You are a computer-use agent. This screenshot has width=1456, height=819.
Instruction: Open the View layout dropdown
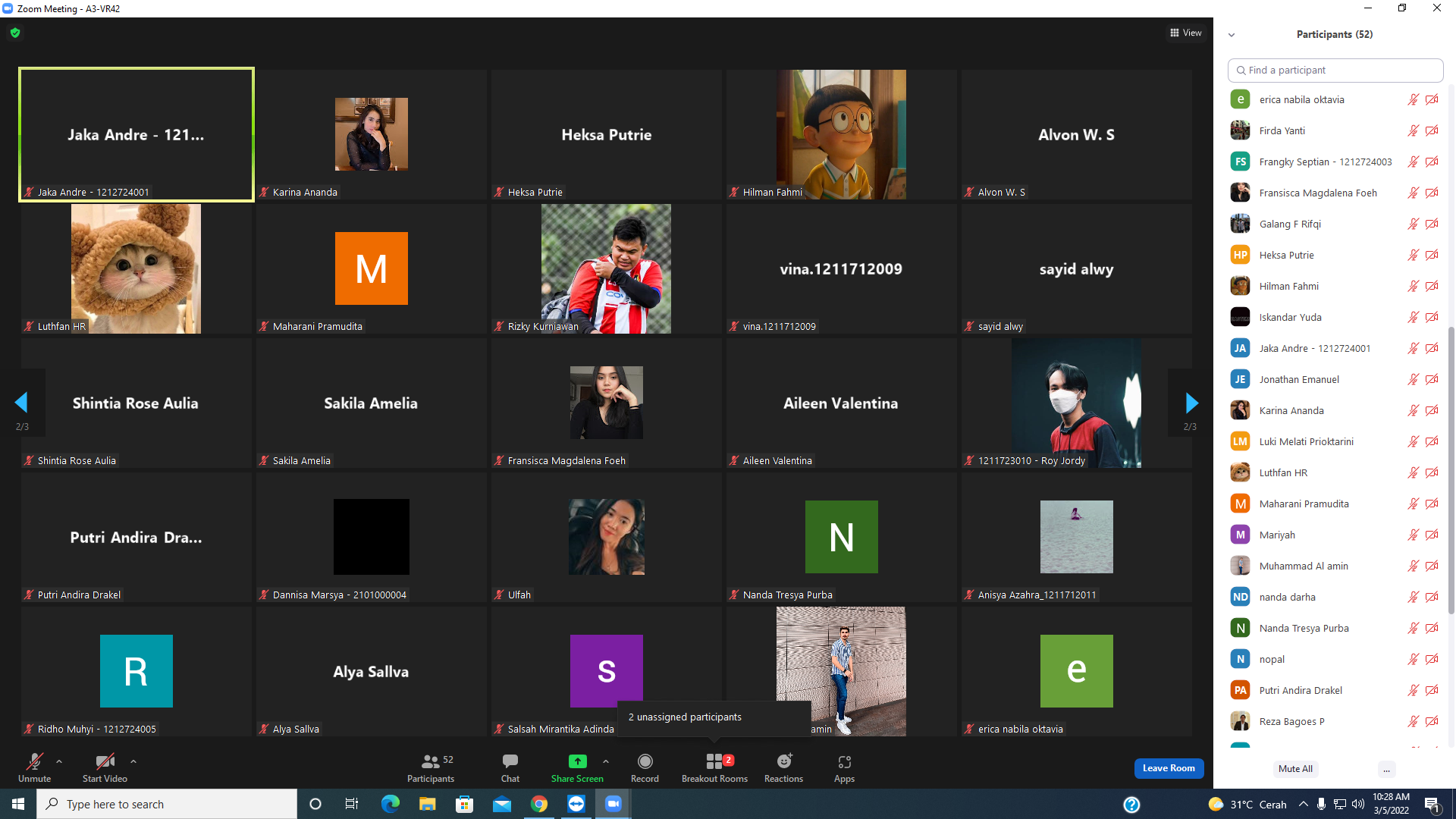point(1186,33)
